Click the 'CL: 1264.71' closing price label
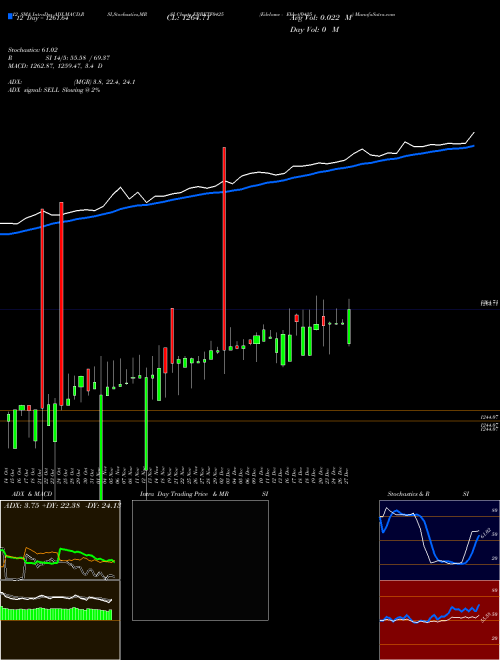The height and width of the screenshot is (660, 500). point(188,18)
